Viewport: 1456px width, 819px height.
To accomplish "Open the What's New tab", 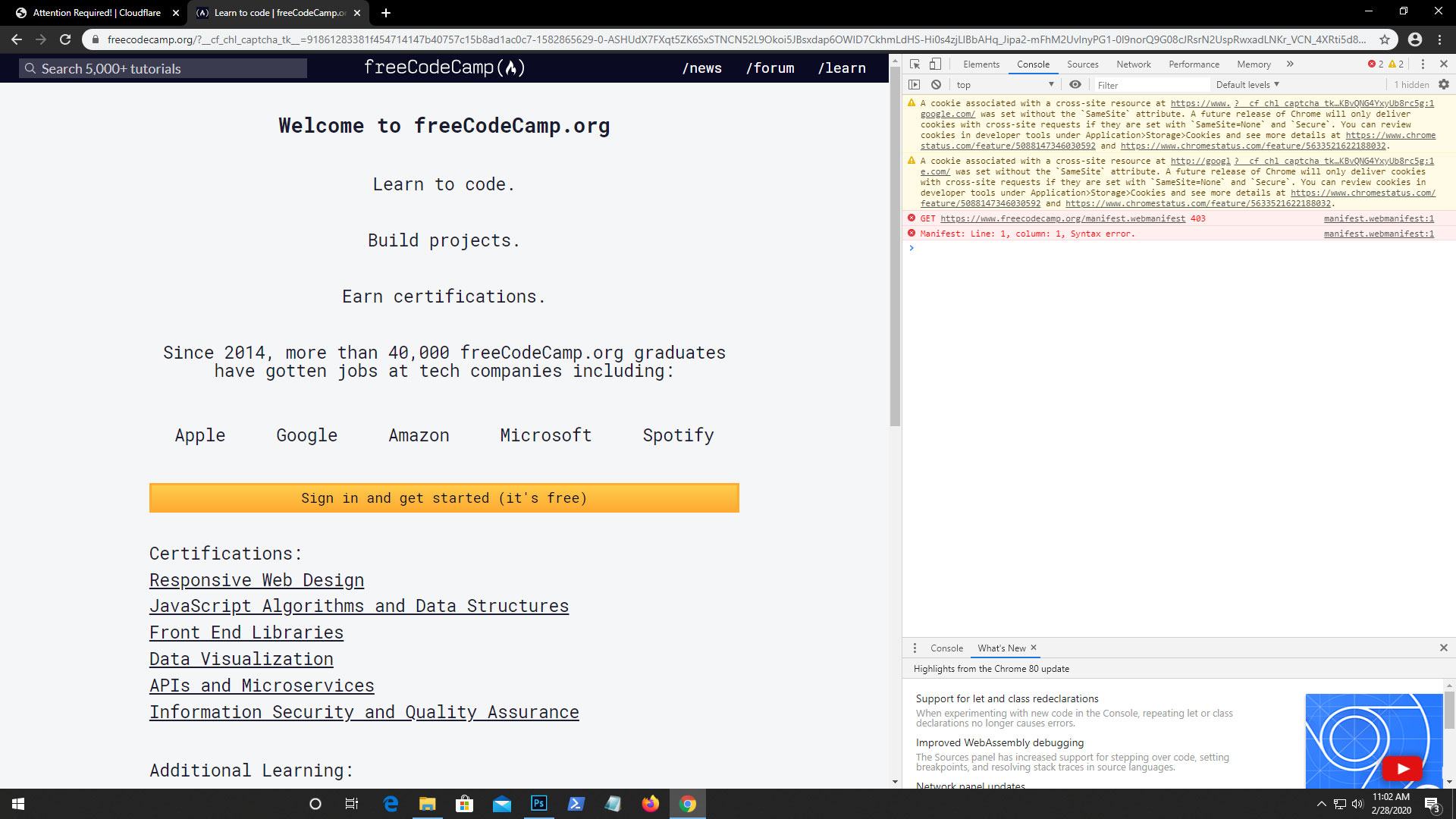I will pos(1000,648).
